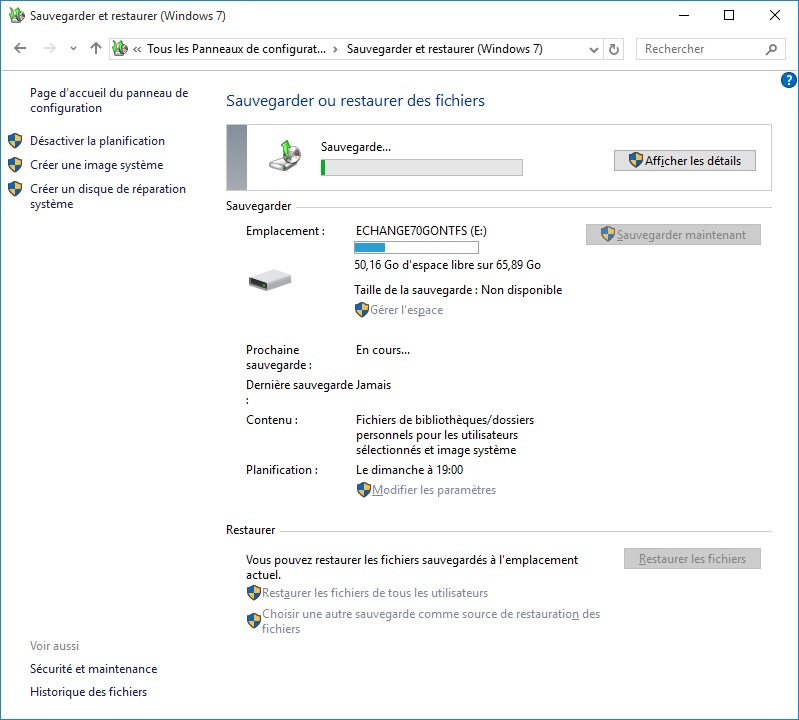Viewport: 799px width, 720px height.
Task: Click shield icon beside Créer un disque de réparation
Action: (15, 189)
